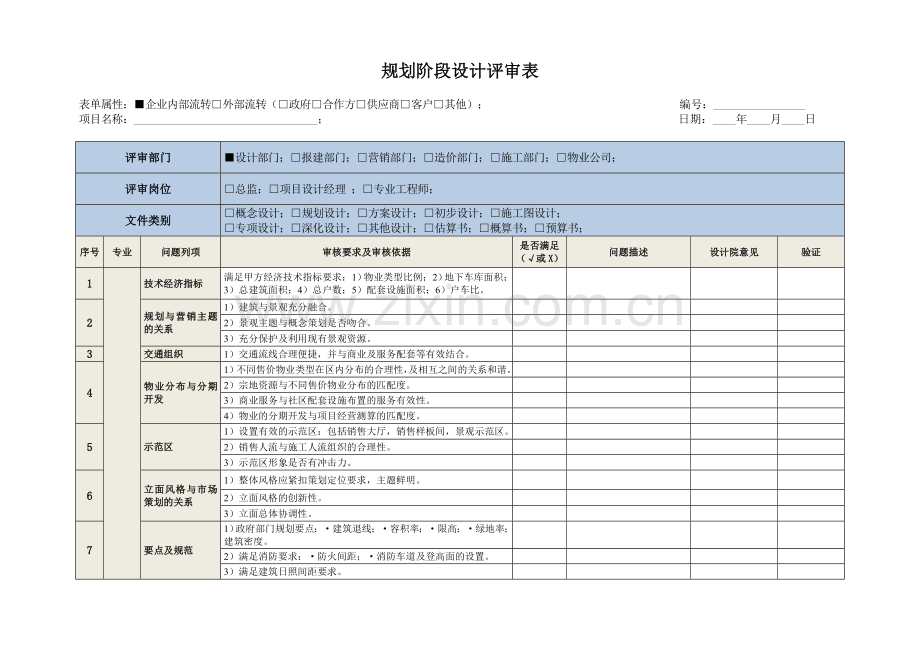Image resolution: width=920 pixels, height=651 pixels.
Task: Check the 概念设计 checkbox
Action: pos(229,213)
